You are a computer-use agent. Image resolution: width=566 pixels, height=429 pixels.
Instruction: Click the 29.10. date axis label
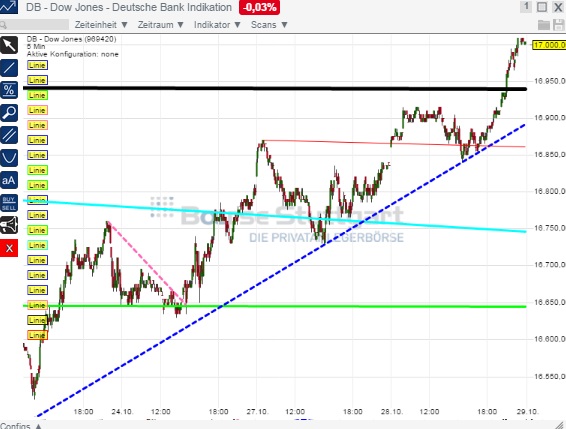527,412
